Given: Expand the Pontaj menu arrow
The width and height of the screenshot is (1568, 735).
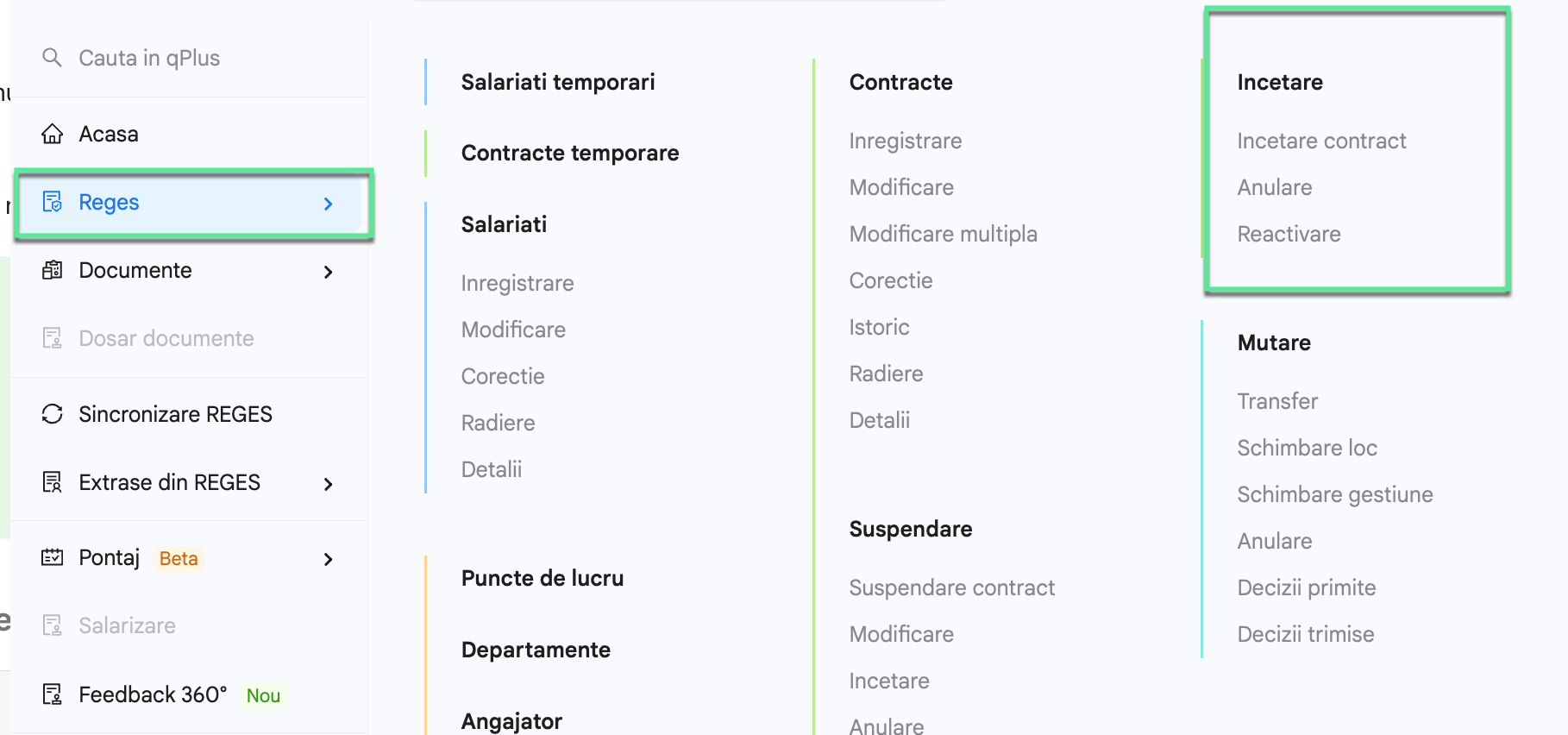Looking at the screenshot, I should [328, 559].
